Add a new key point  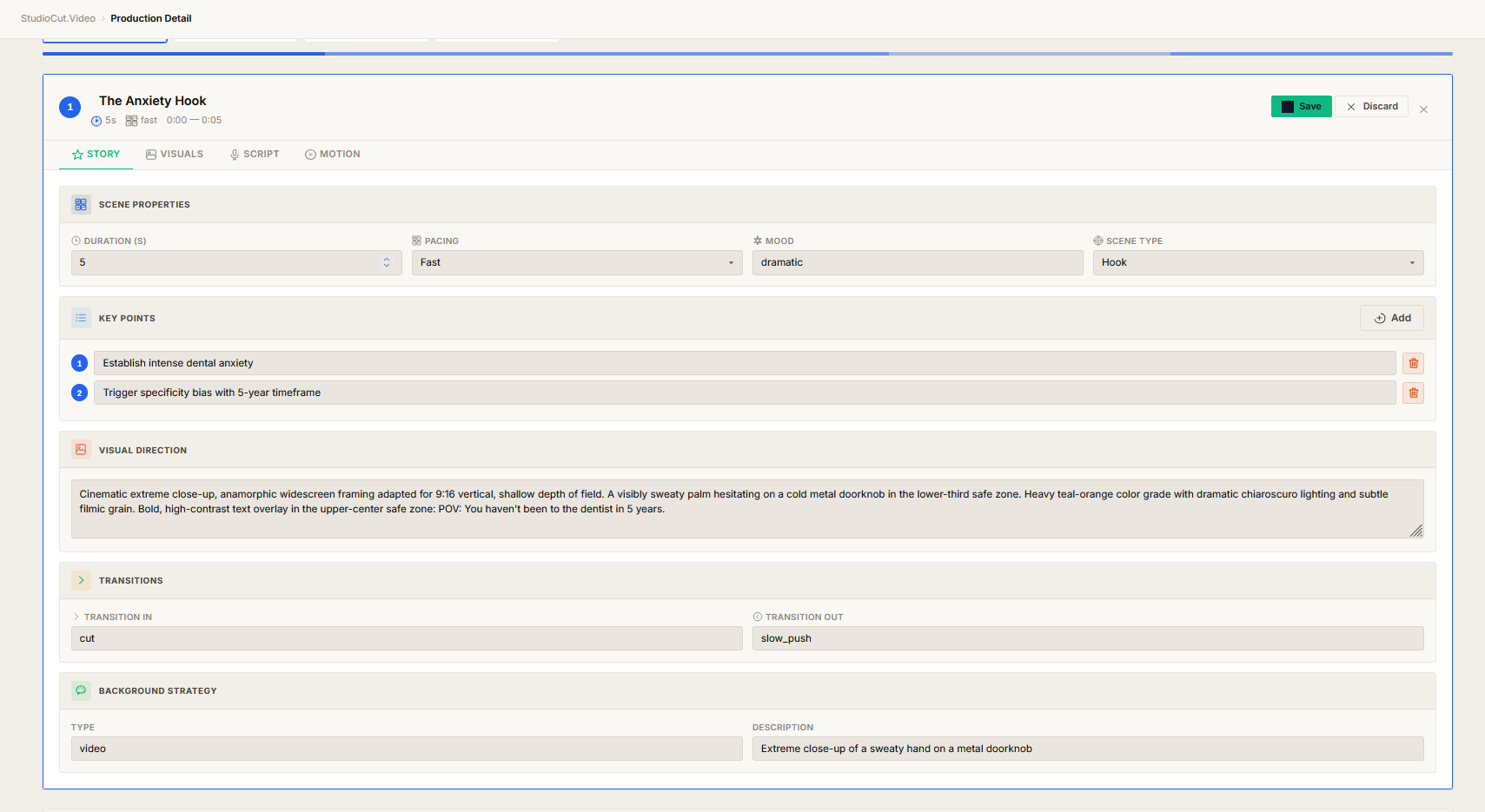(x=1392, y=318)
